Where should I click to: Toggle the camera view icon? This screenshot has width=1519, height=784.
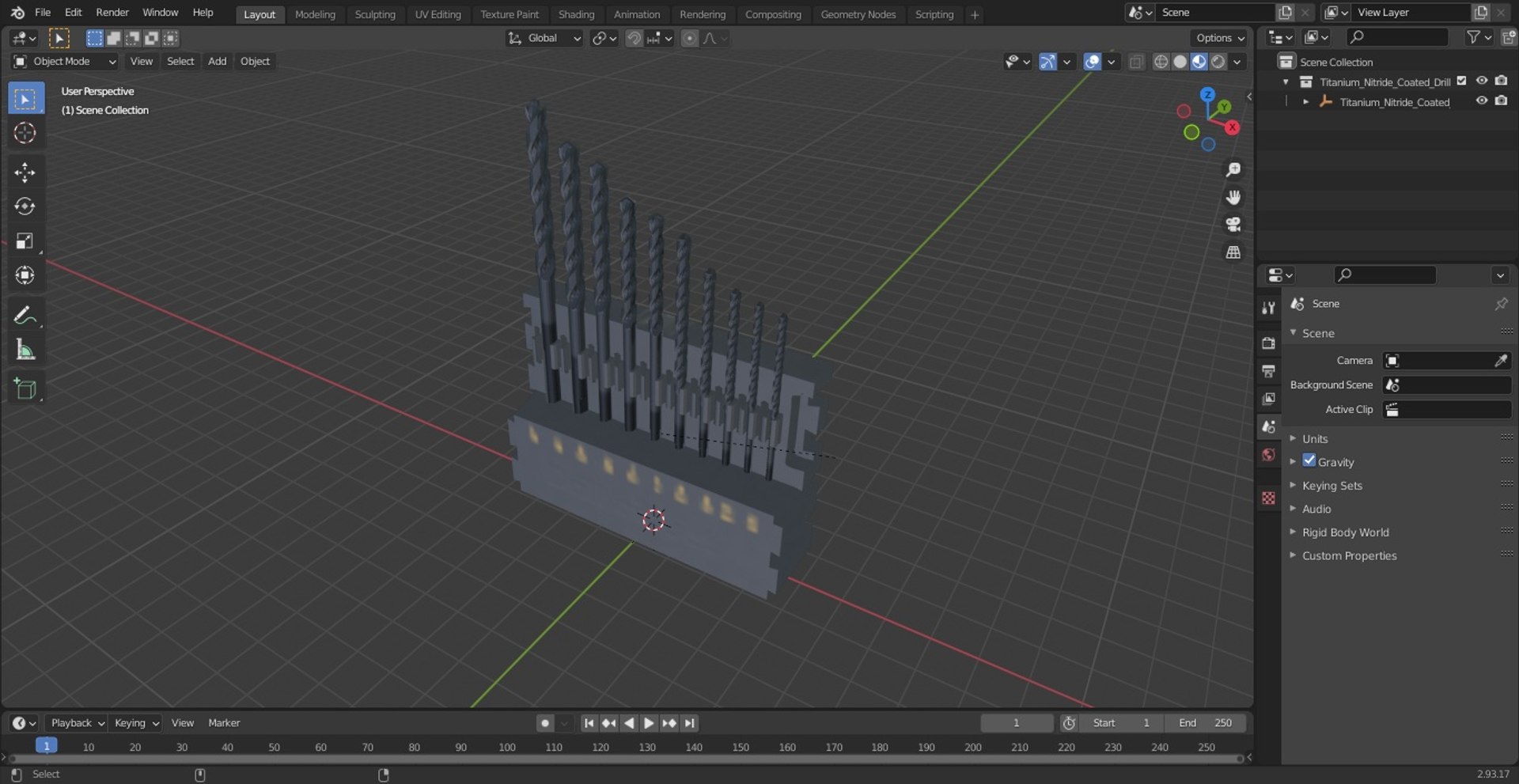coord(1233,225)
